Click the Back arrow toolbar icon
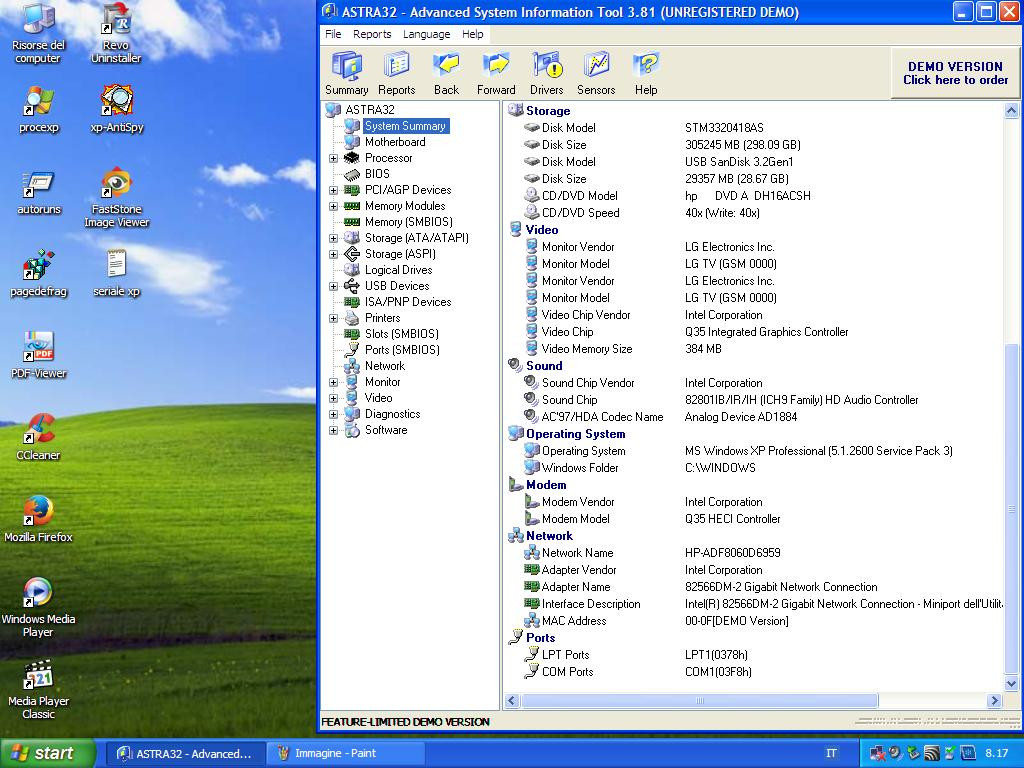Screen dimensions: 1024x768 click(x=446, y=73)
